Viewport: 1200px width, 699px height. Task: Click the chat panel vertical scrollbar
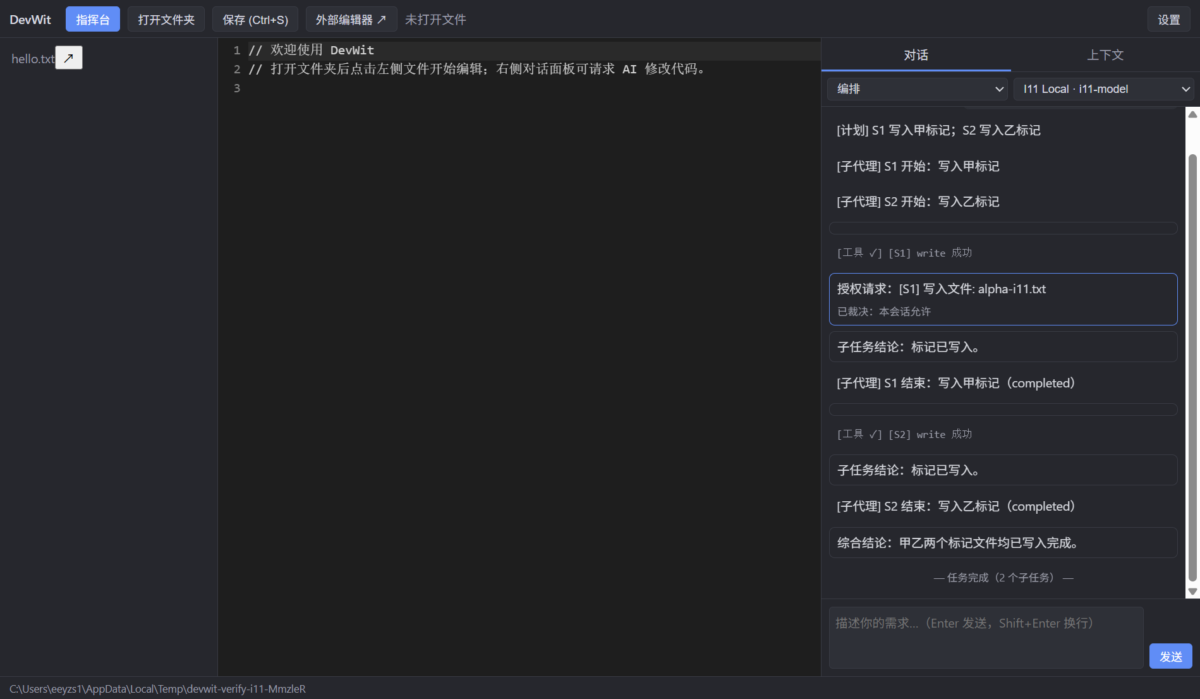coord(1191,365)
